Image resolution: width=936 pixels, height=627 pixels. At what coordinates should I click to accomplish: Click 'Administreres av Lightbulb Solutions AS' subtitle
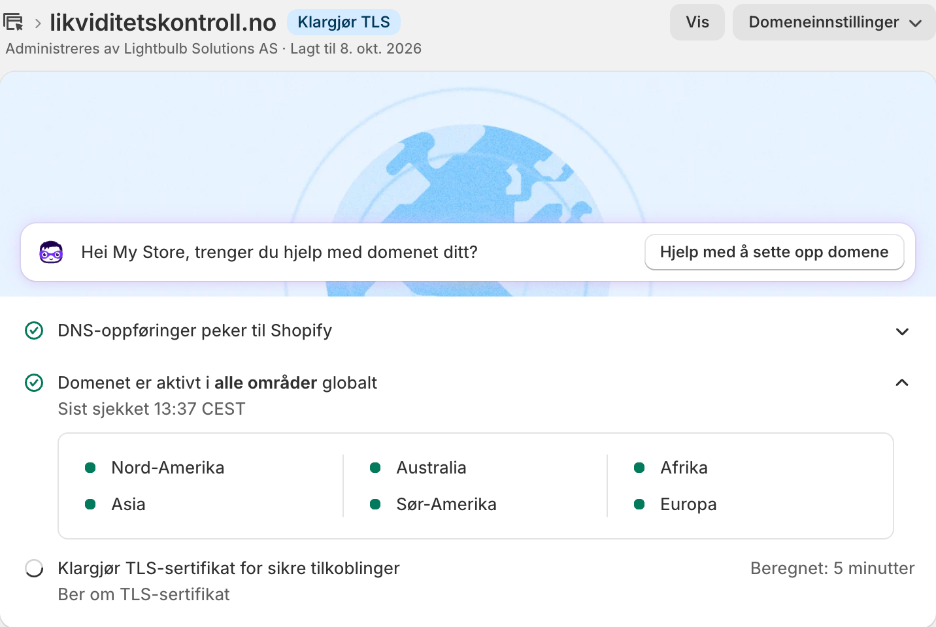(141, 48)
